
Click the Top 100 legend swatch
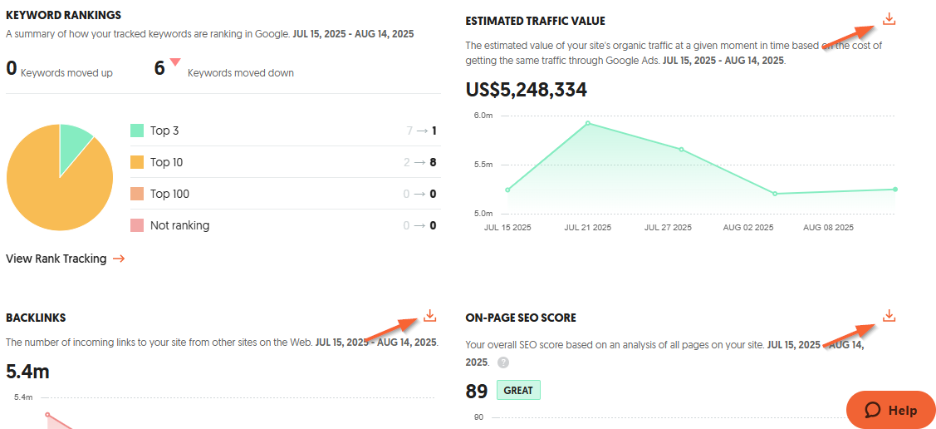(x=137, y=194)
